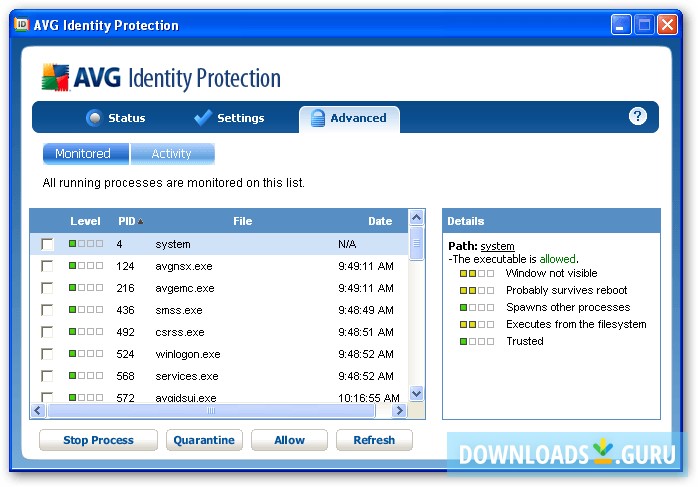Screen dimensions: 698x487
Task: Close the AVG Identity Protection window
Action: [667, 24]
